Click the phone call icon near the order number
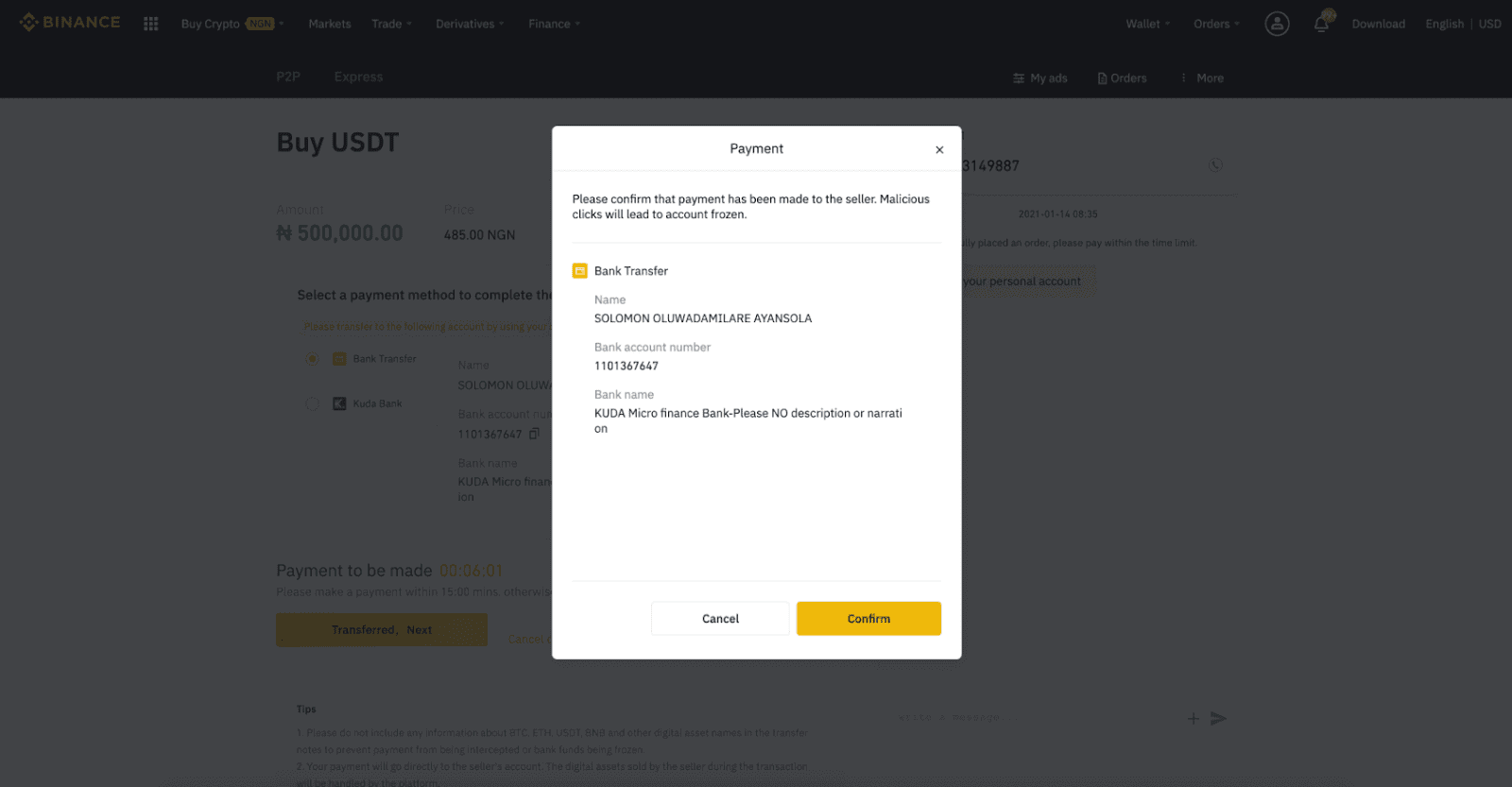The image size is (1512, 787). click(x=1215, y=165)
